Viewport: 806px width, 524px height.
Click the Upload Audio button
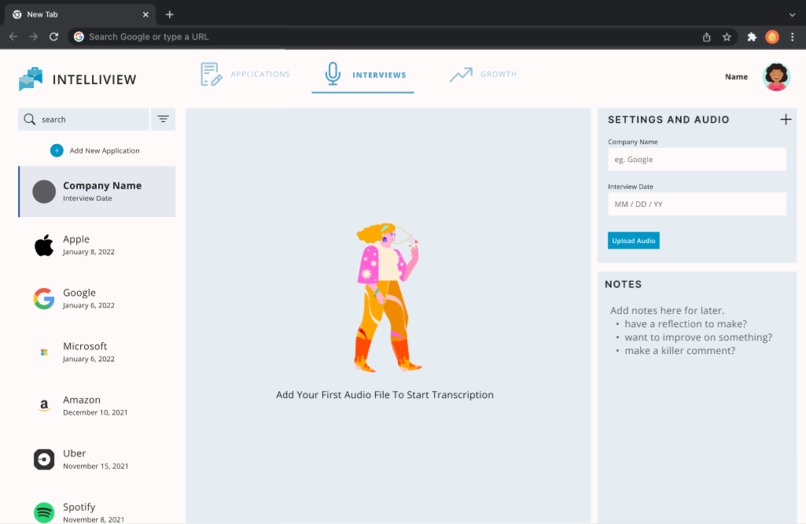[x=633, y=241]
